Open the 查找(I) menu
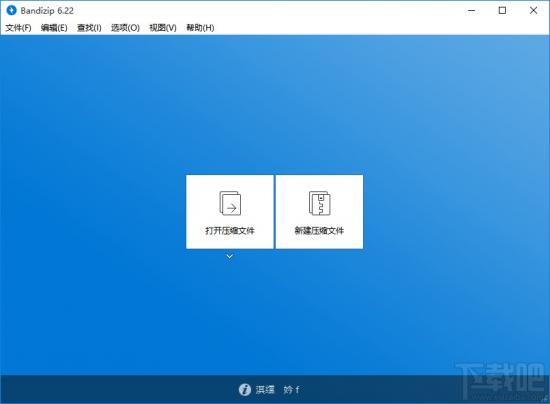550x404 pixels. (x=89, y=28)
